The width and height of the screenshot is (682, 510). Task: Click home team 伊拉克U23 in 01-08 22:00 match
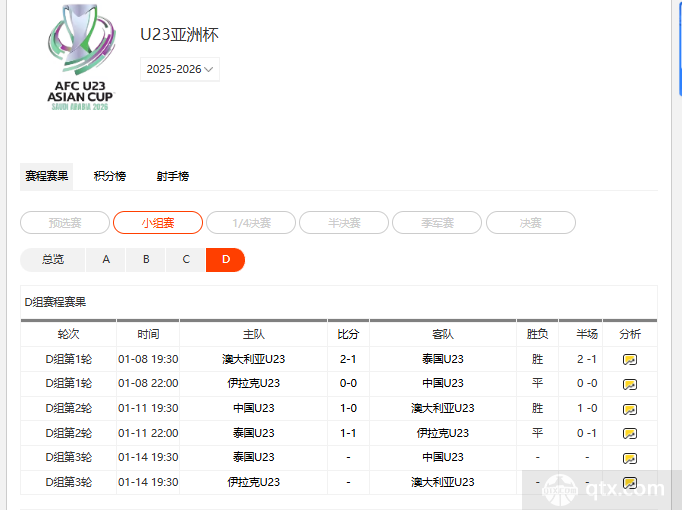[x=254, y=383]
